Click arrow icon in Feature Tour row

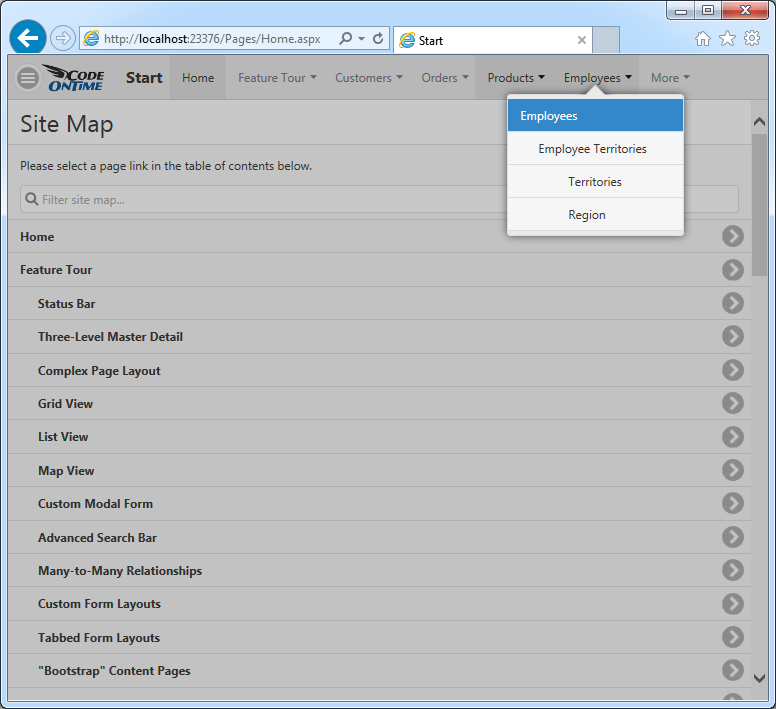tap(733, 270)
